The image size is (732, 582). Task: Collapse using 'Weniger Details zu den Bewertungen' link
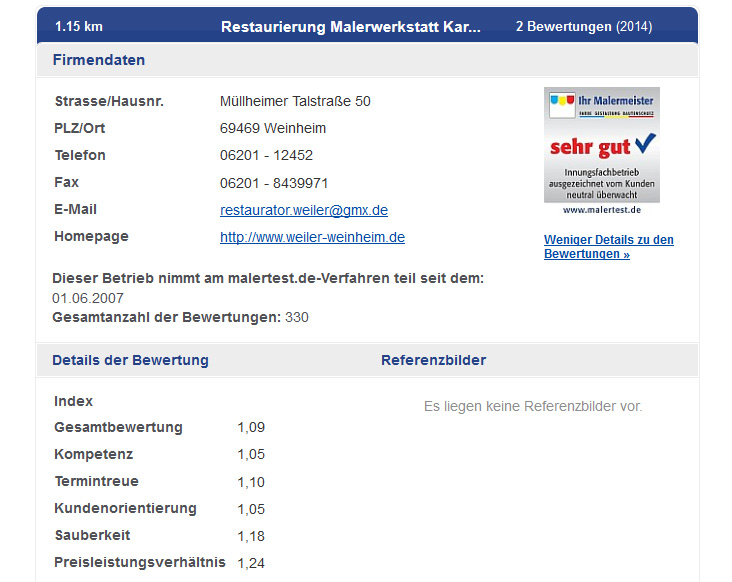pos(608,247)
